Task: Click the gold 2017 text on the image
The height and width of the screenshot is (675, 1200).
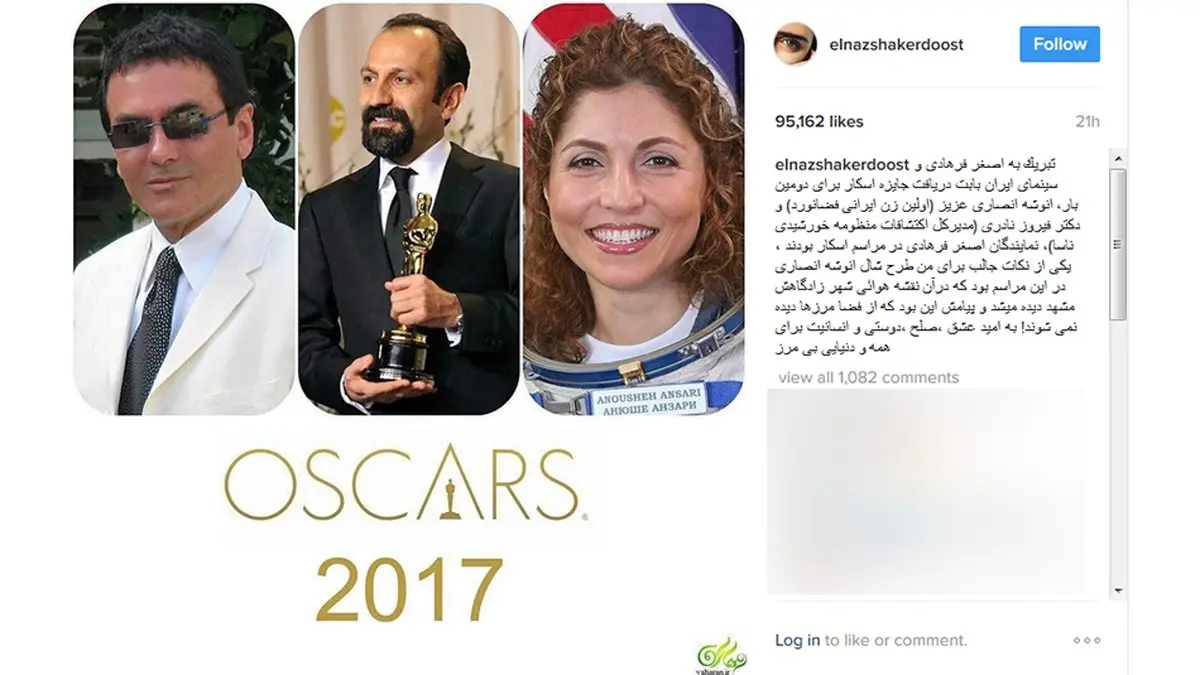Action: coord(410,589)
